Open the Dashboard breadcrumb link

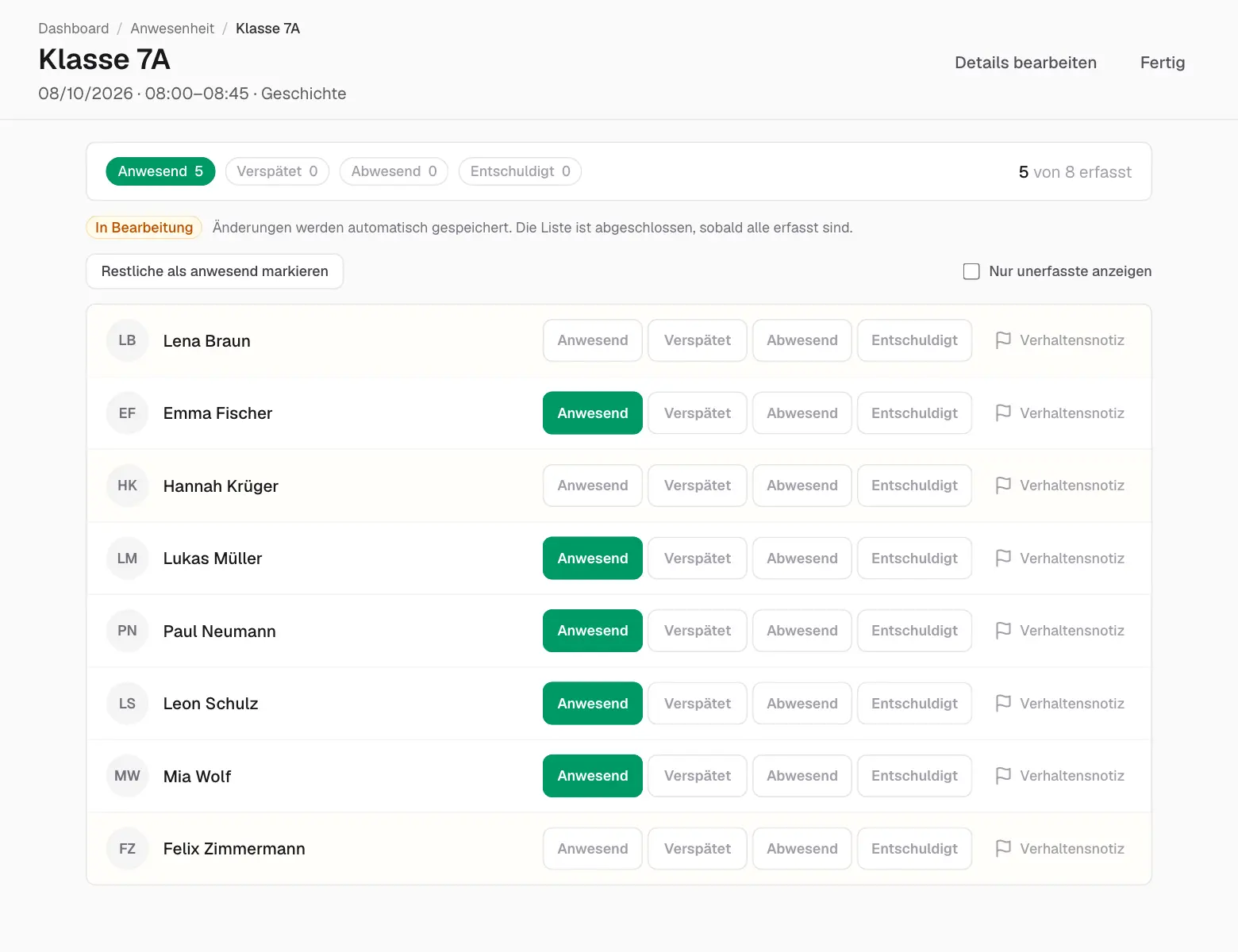(x=74, y=29)
